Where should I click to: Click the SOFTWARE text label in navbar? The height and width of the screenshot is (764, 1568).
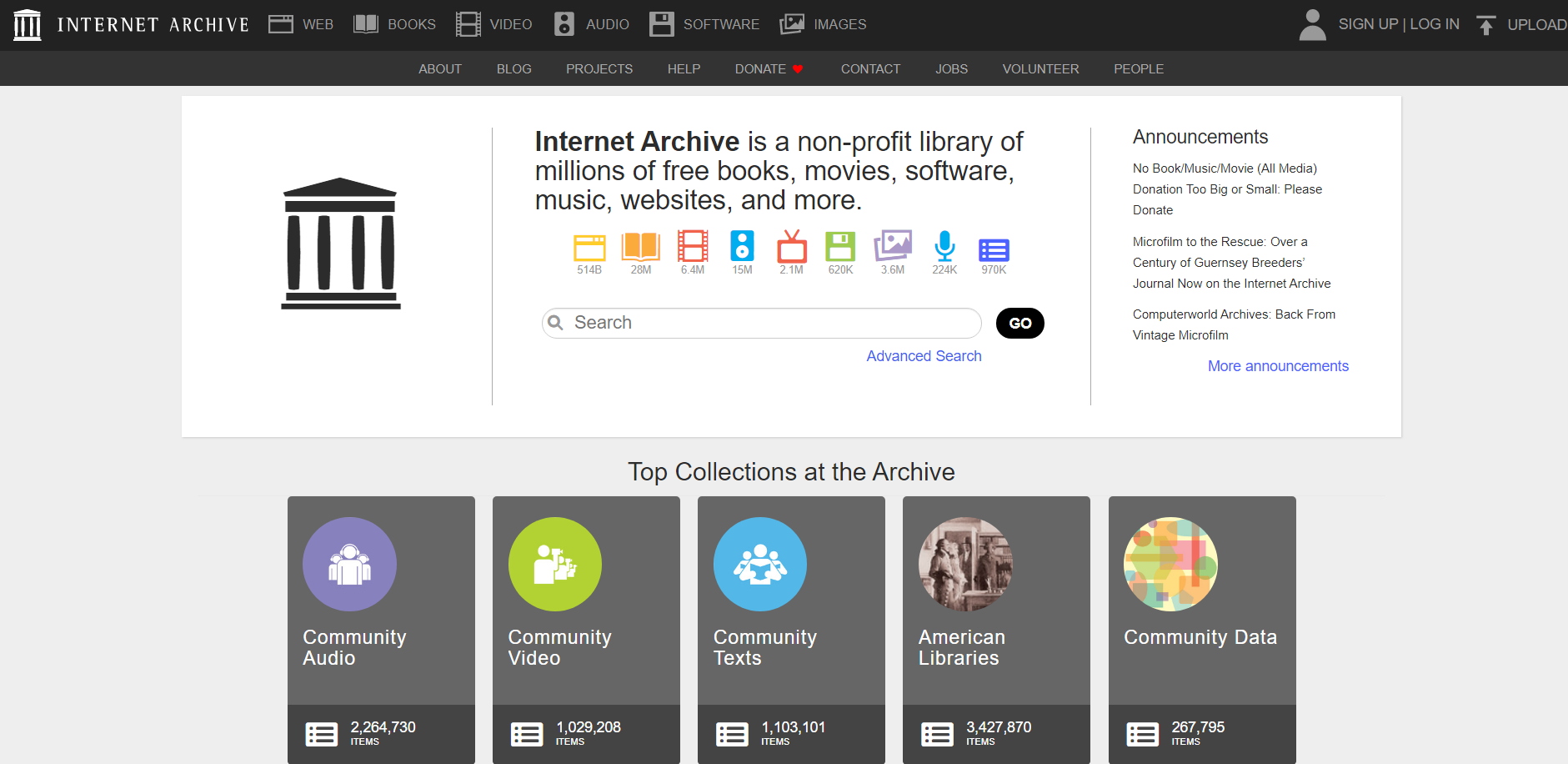pos(722,25)
